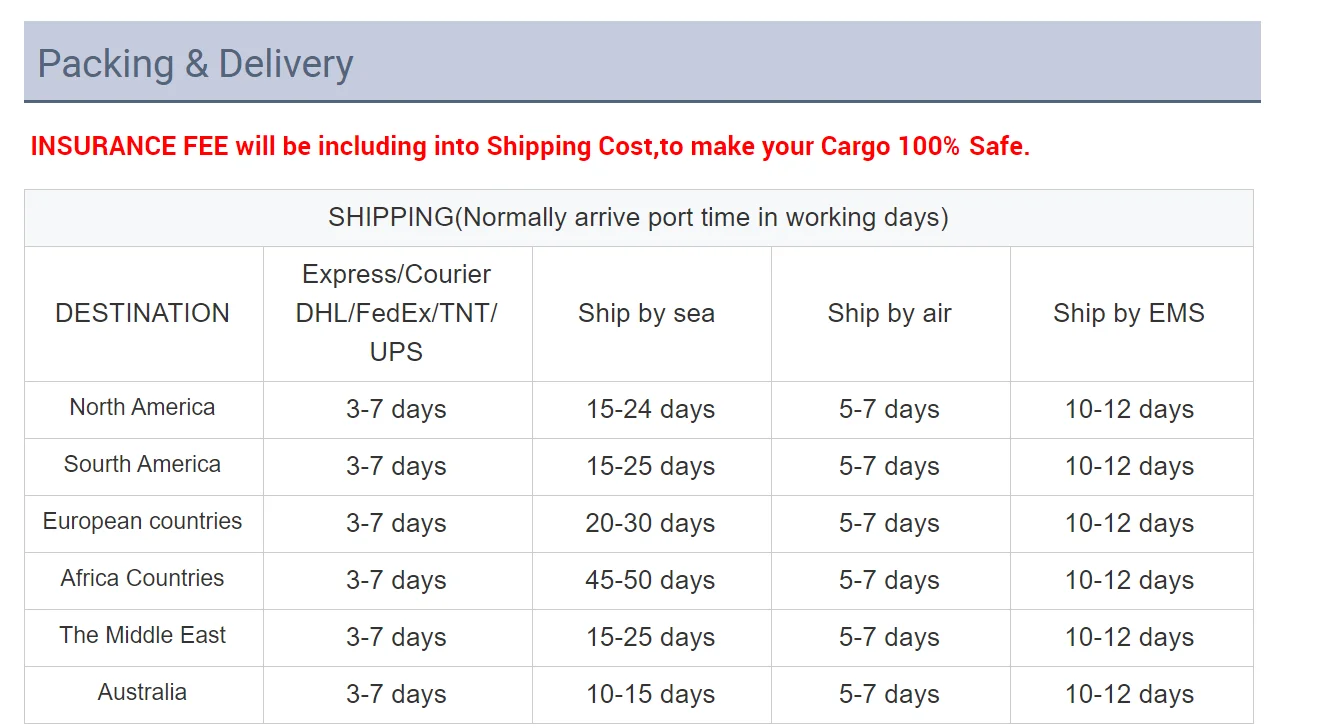Select the SHIPPING table title row
The width and height of the screenshot is (1334, 728).
tap(638, 218)
